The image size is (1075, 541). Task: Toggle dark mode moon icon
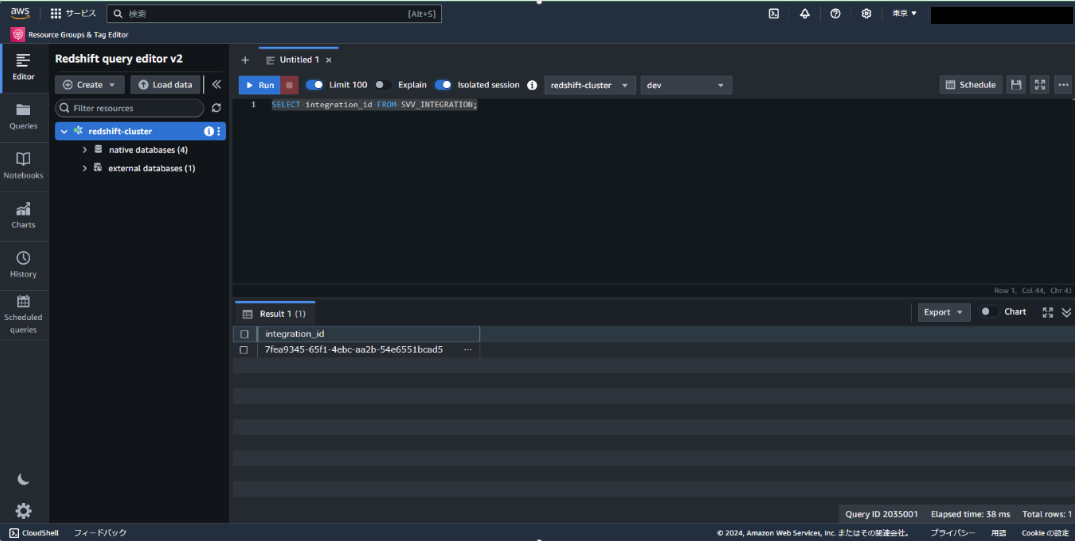[x=23, y=479]
